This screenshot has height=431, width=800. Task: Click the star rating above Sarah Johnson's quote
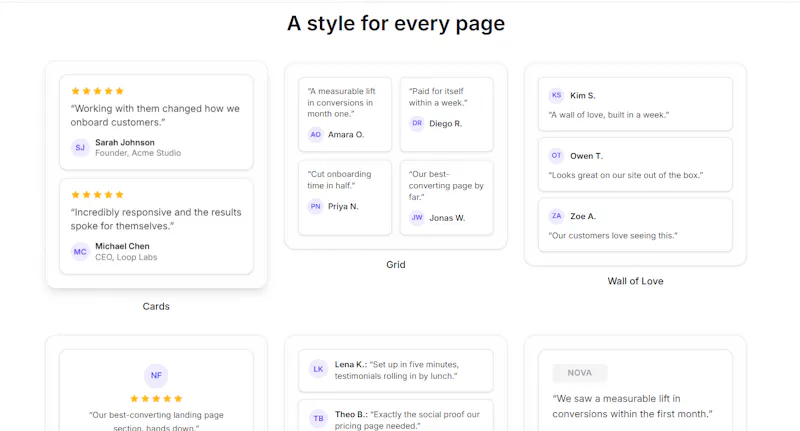pyautogui.click(x=97, y=91)
